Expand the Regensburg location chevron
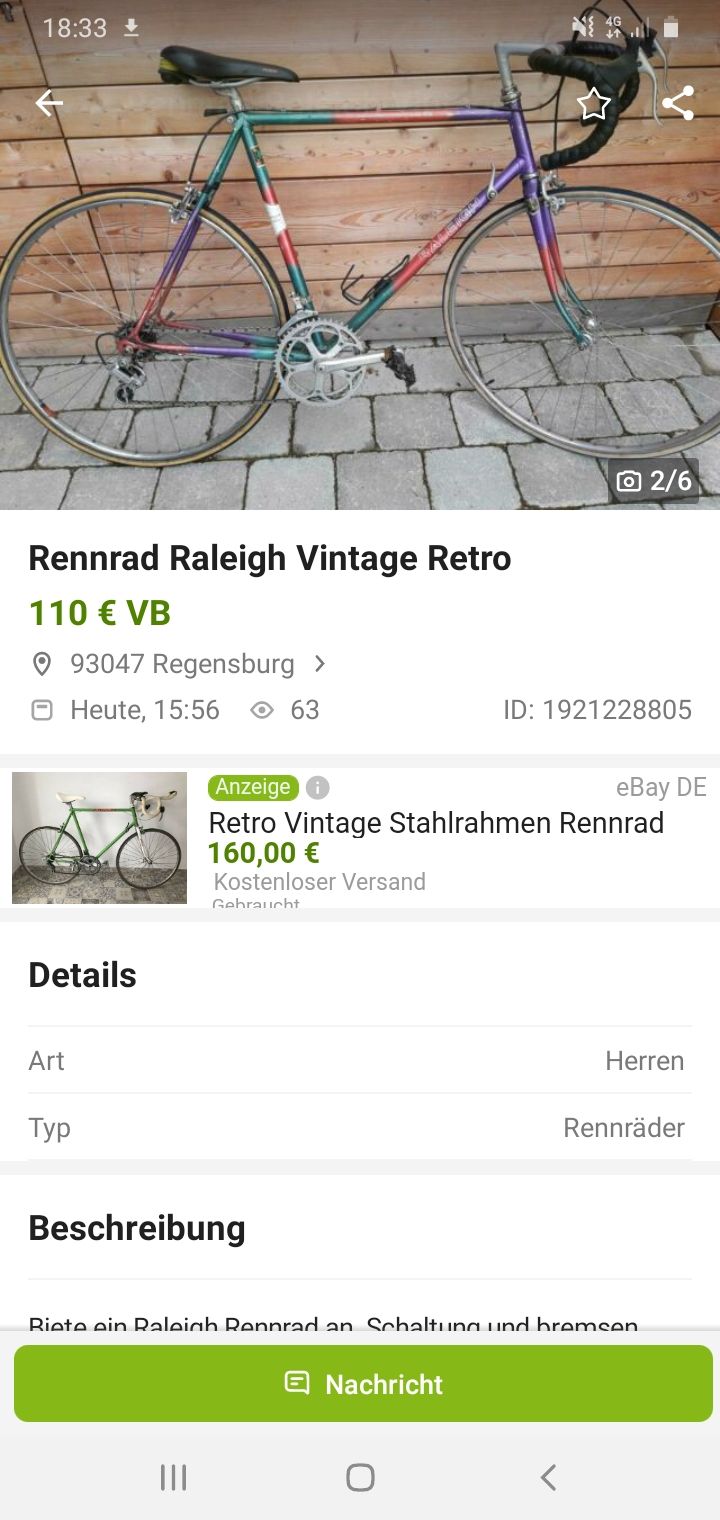This screenshot has width=720, height=1520. (320, 664)
